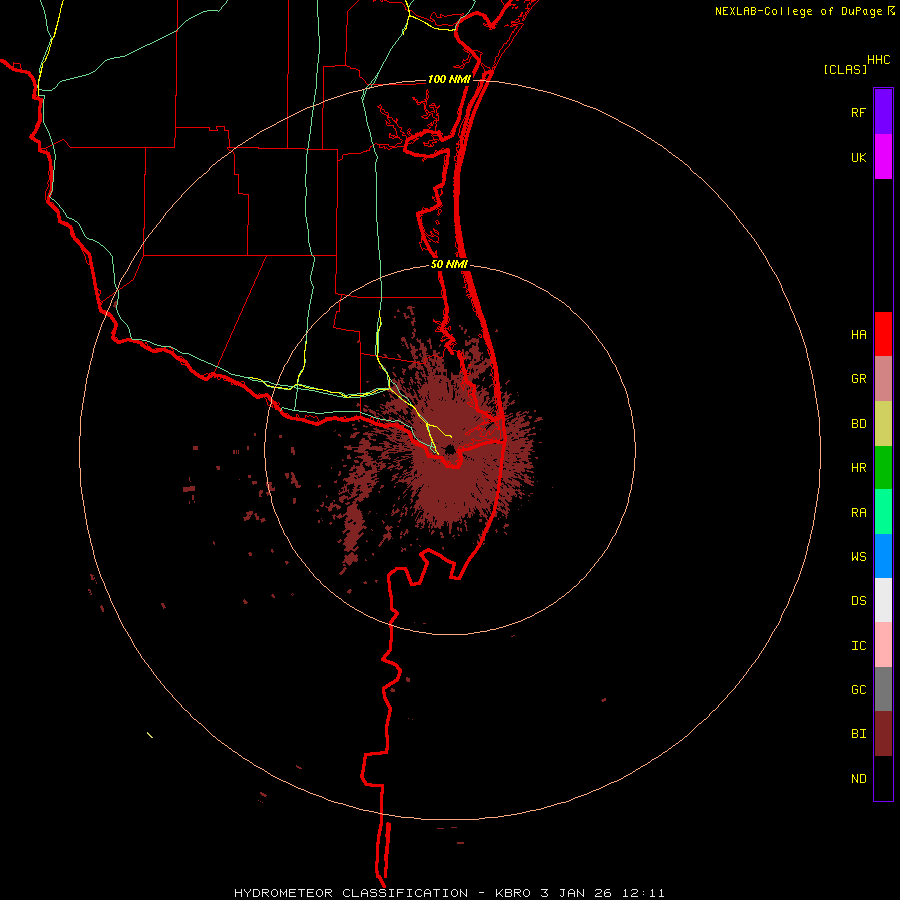The image size is (900, 900).
Task: Click the 'KBRO' station identifier in caption
Action: point(514,893)
